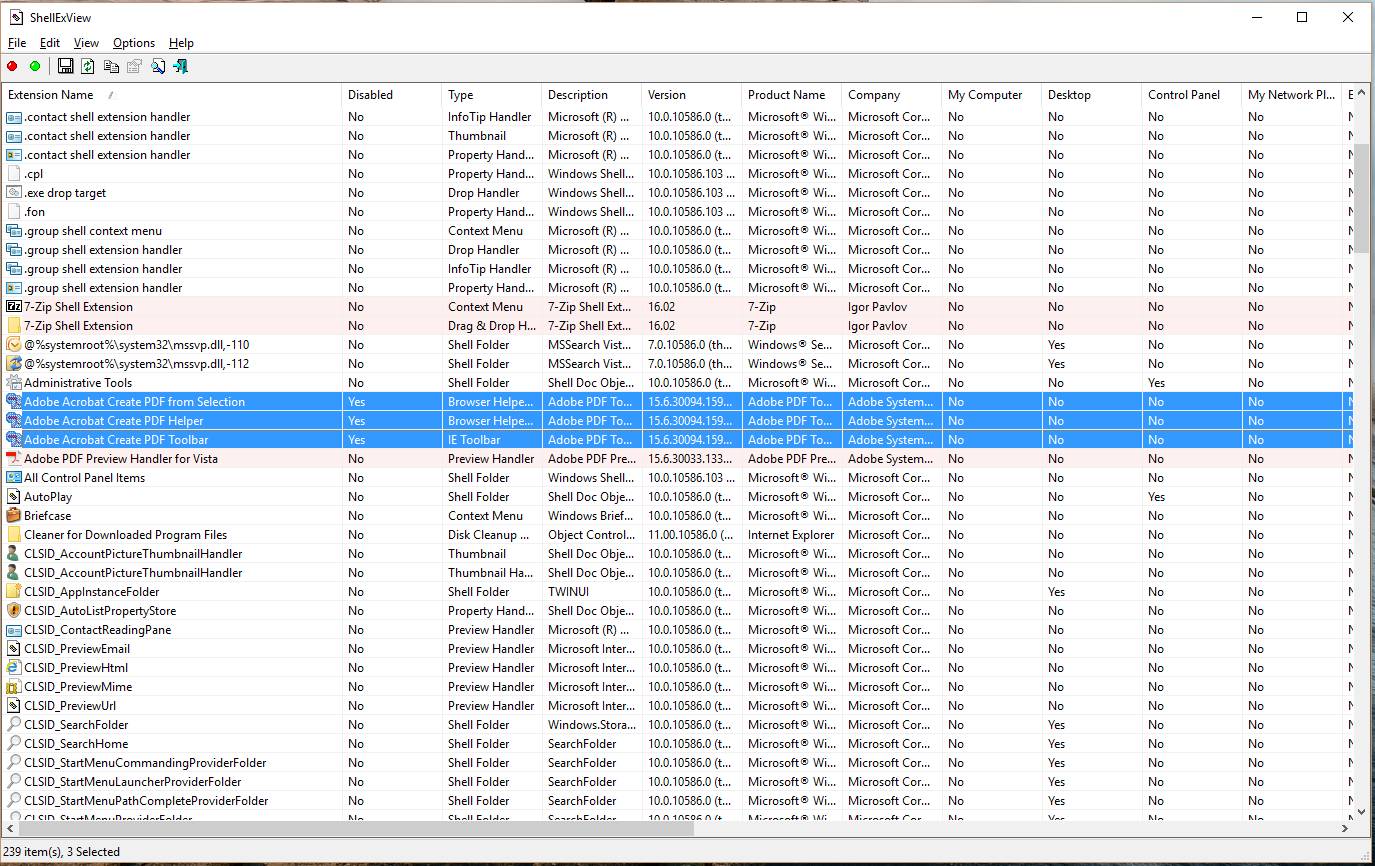Click 'Windows.Stora...' description cell
1375x866 pixels.
[591, 725]
